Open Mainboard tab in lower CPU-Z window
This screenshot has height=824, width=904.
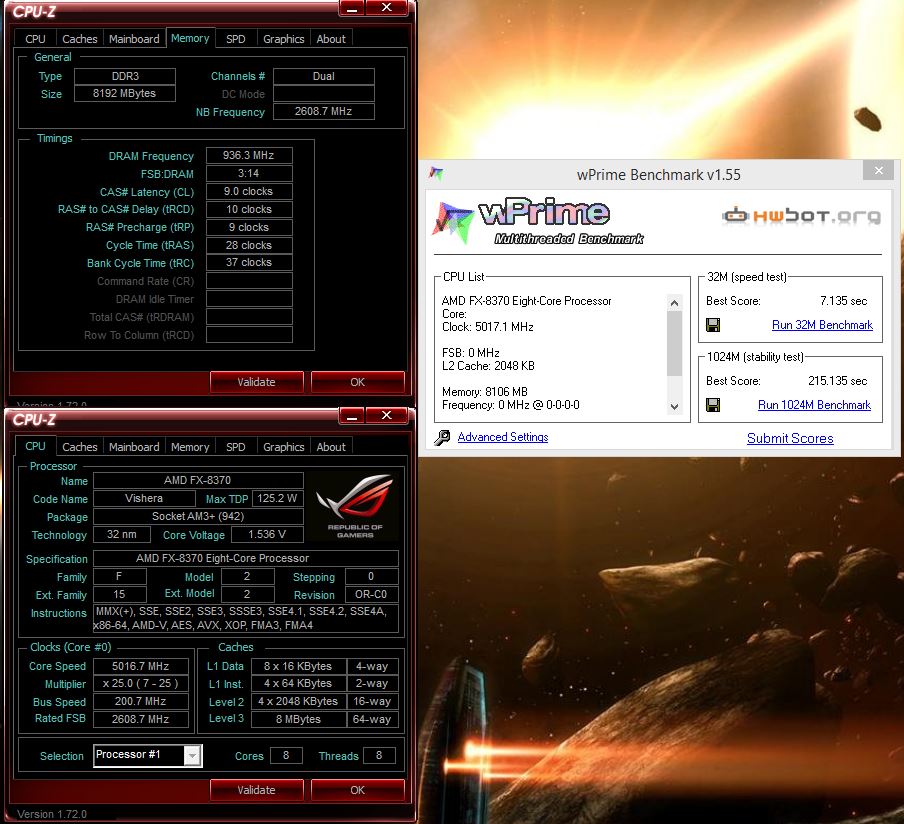(x=134, y=447)
